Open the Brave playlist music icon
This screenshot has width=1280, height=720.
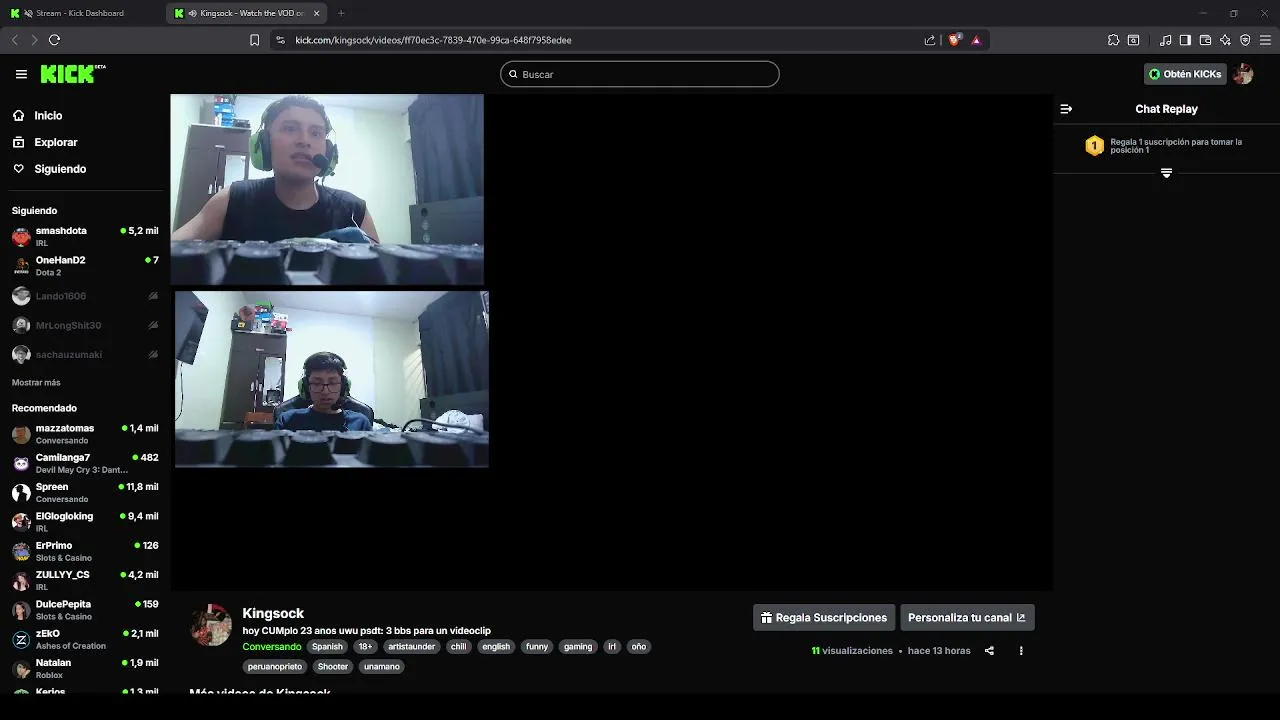tap(1165, 40)
